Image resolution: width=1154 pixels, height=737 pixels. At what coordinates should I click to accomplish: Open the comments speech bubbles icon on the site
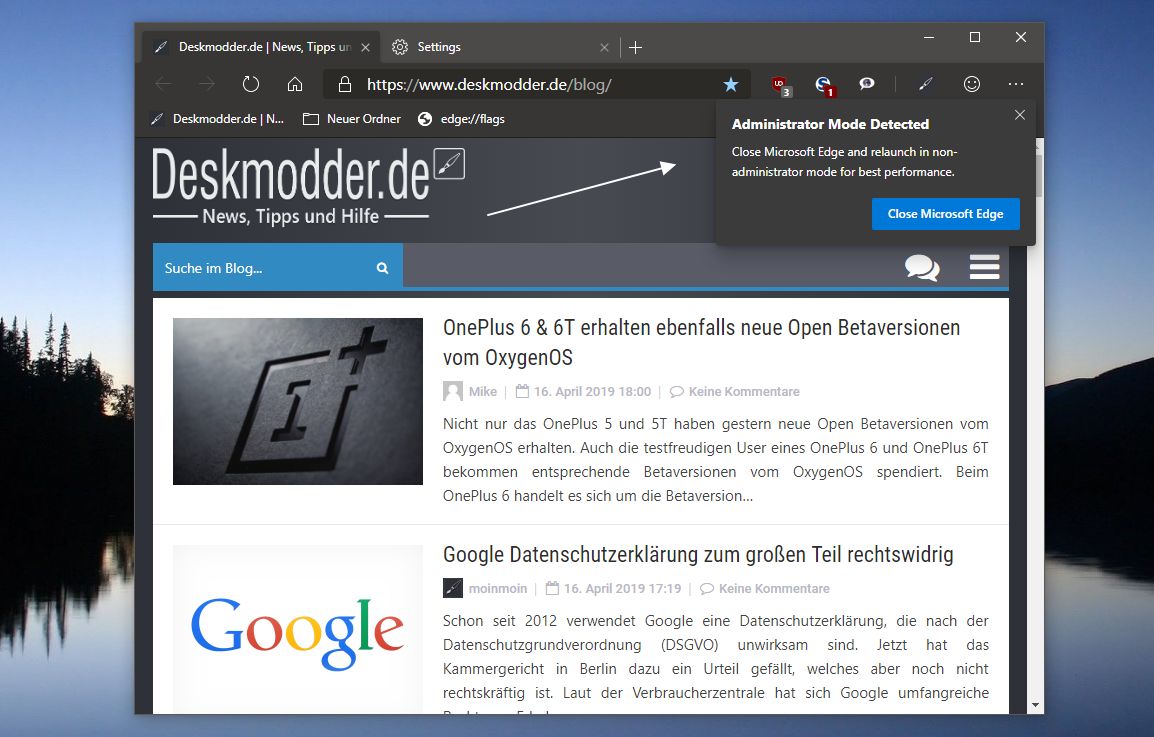tap(922, 267)
